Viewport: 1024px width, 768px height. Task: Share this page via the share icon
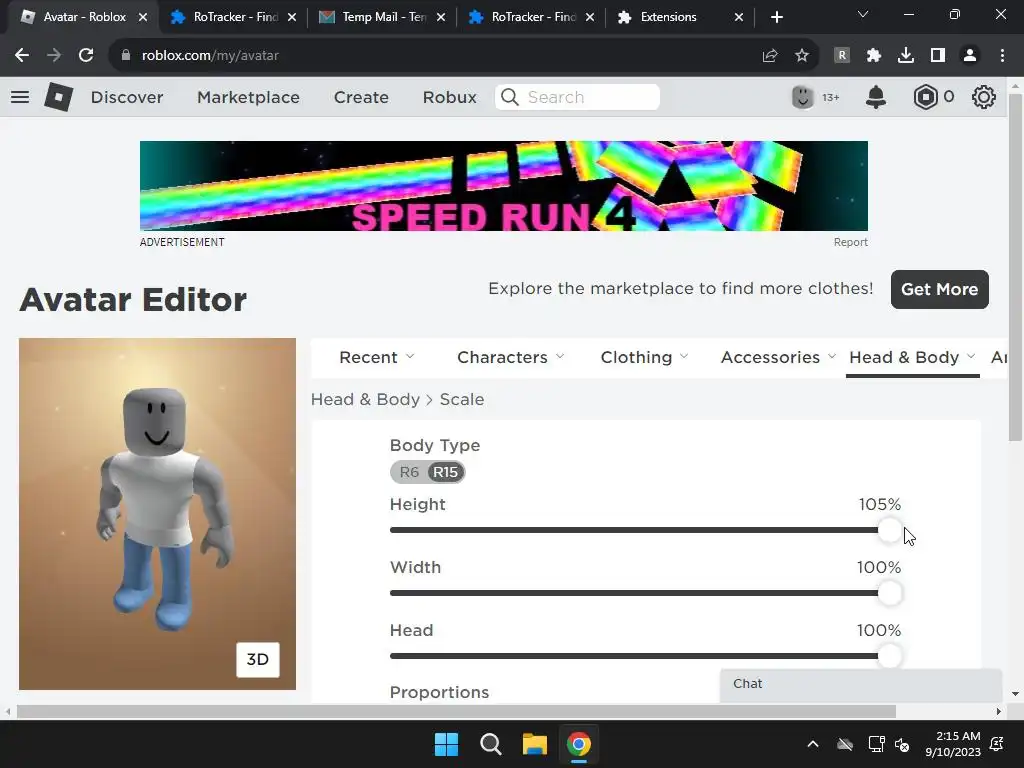pos(770,56)
